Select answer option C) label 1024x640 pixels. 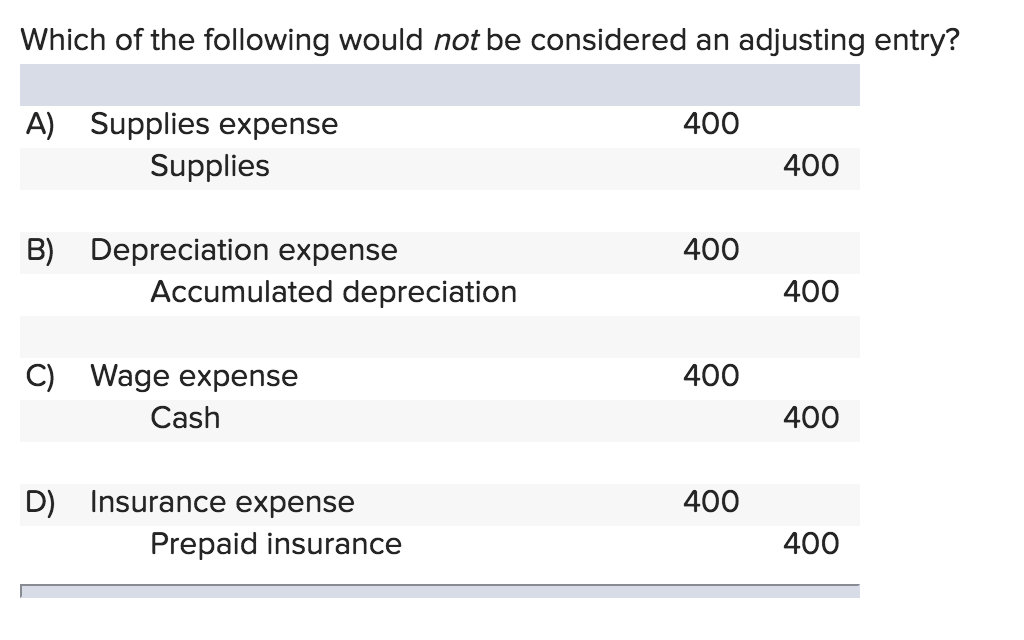[40, 376]
